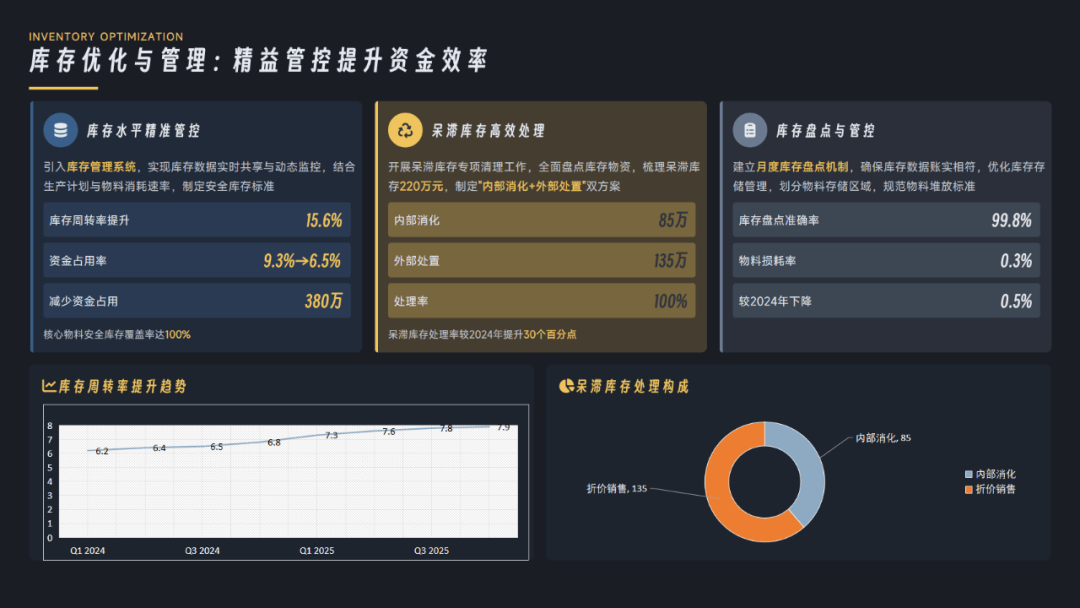Click the 物料损耗率 0.3% row
Viewport: 1080px width, 608px height.
coord(885,261)
